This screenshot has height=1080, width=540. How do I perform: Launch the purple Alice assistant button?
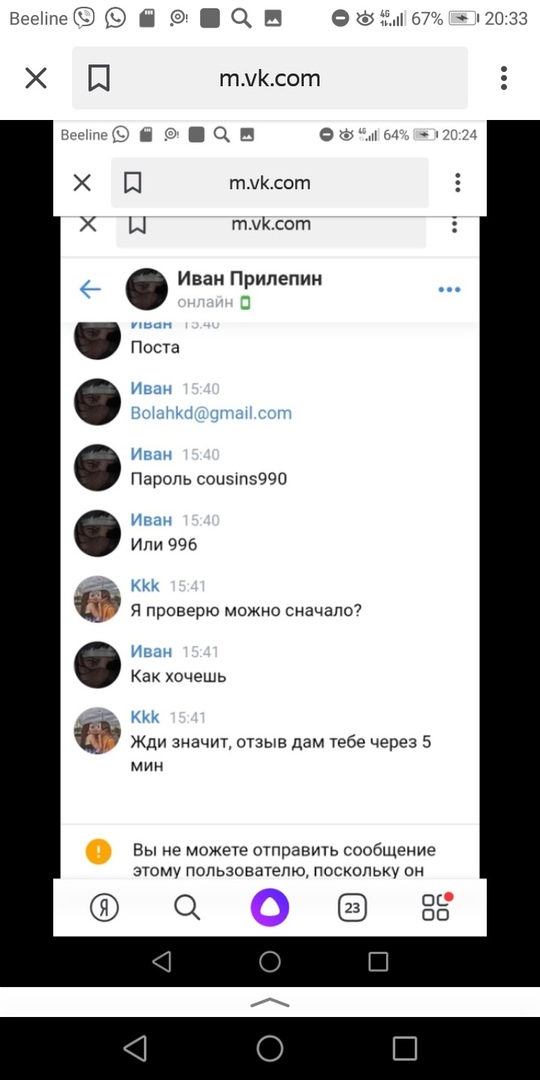pyautogui.click(x=270, y=907)
